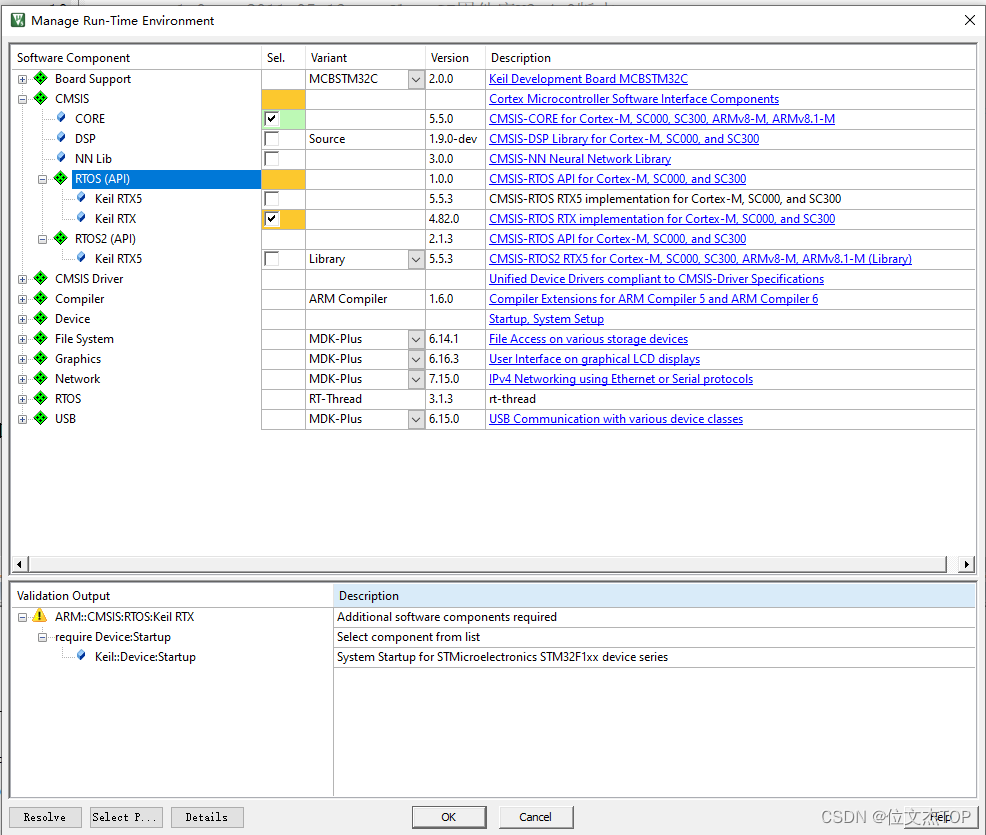Viewport: 986px width, 835px height.
Task: Click the File System green diamond icon
Action: 41,338
